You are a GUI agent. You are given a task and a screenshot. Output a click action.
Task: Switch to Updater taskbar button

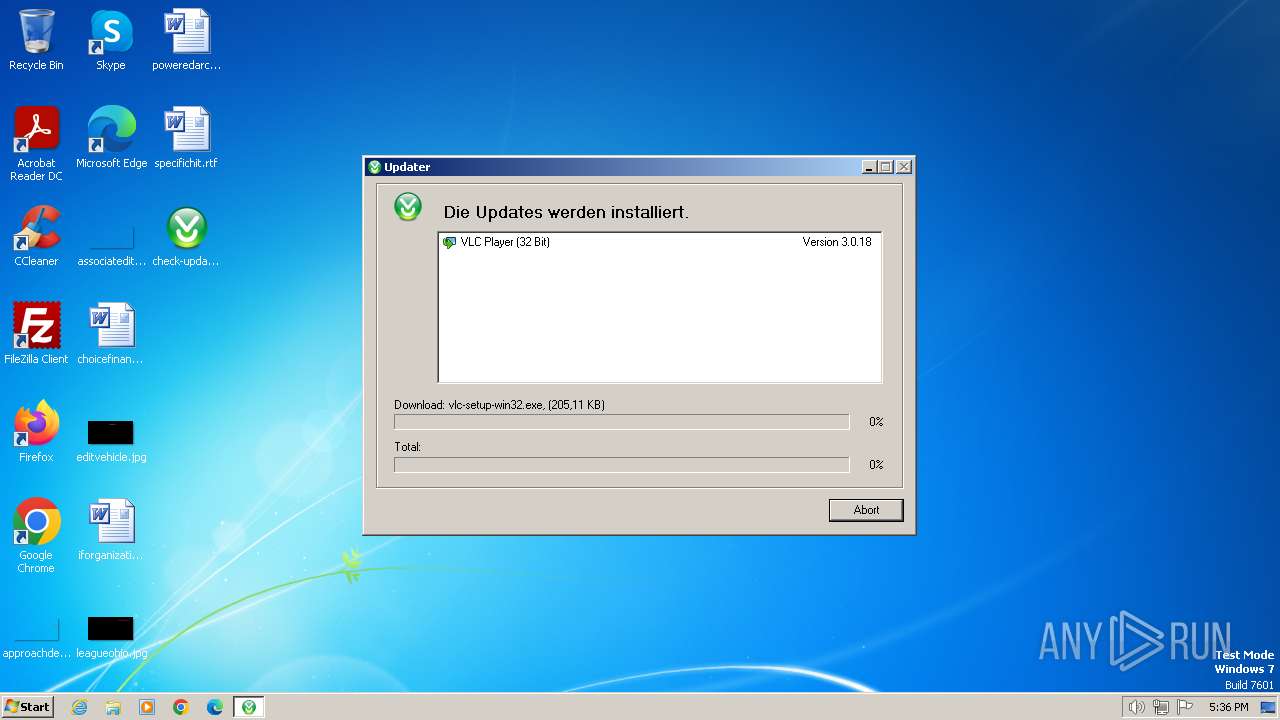(249, 707)
